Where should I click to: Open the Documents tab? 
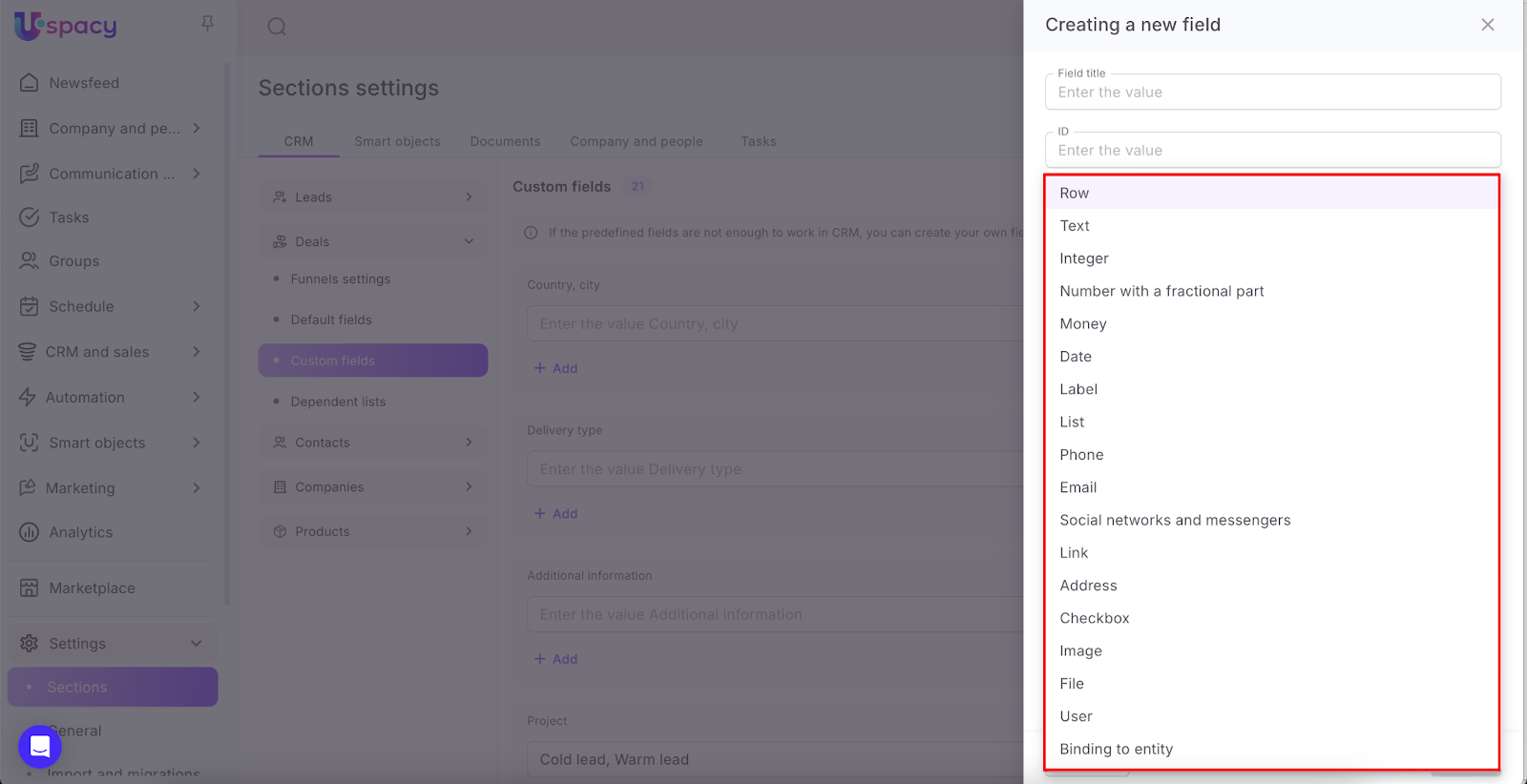tap(505, 141)
